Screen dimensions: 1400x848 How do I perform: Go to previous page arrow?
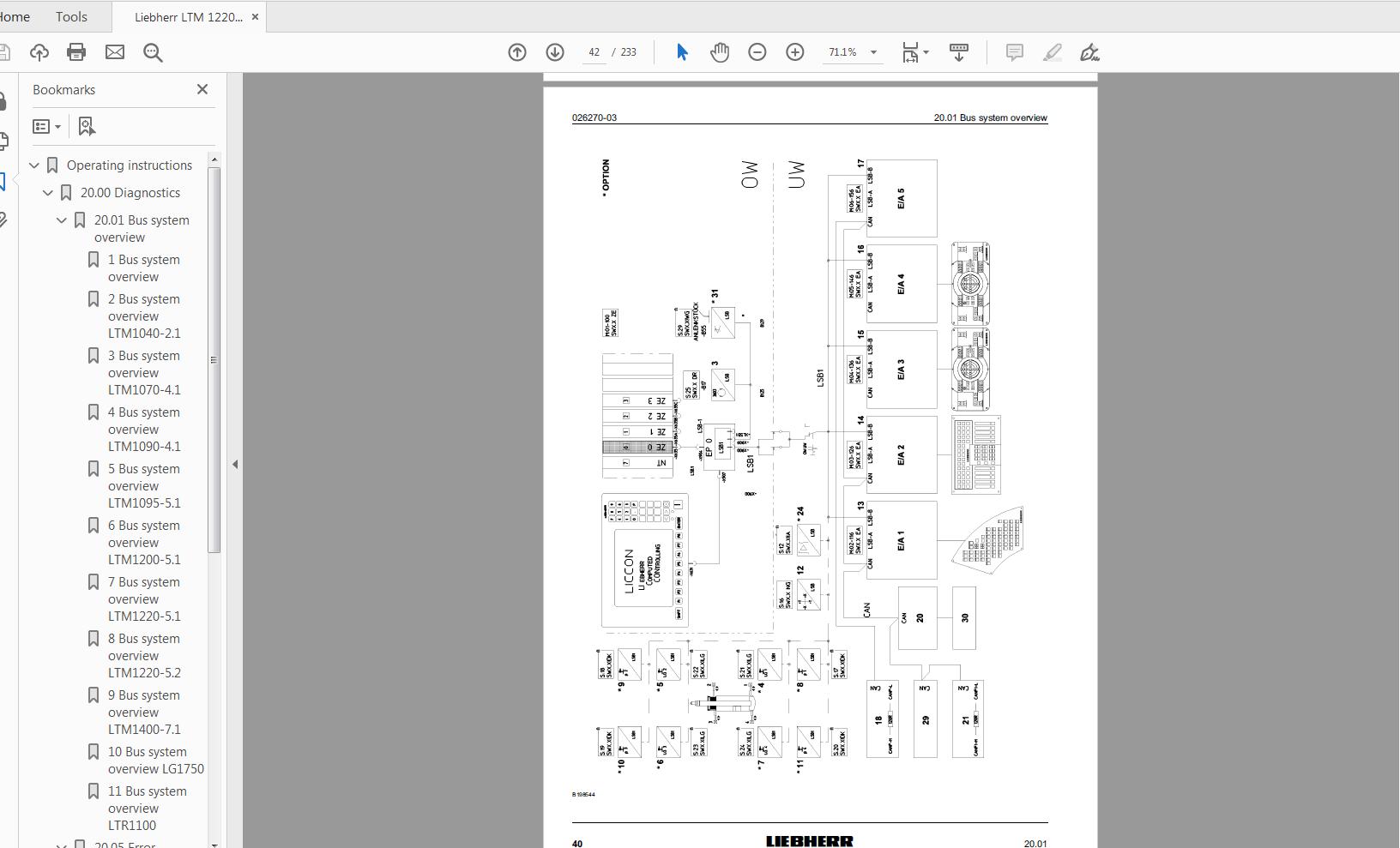point(517,52)
